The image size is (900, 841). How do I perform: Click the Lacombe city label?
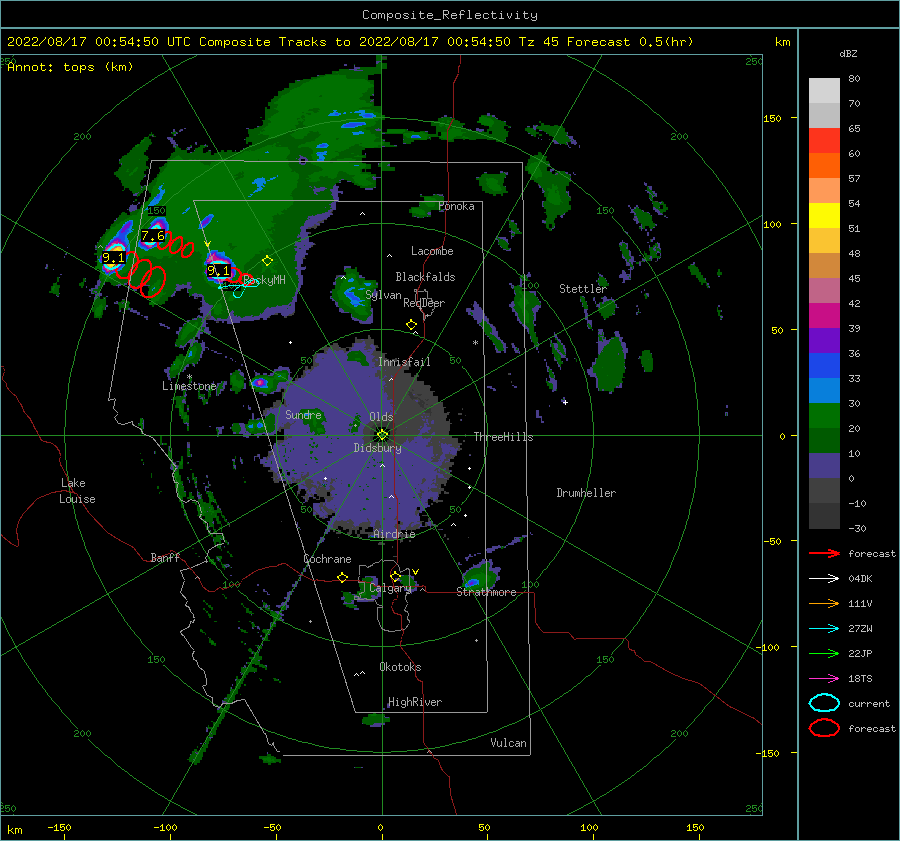click(x=432, y=251)
